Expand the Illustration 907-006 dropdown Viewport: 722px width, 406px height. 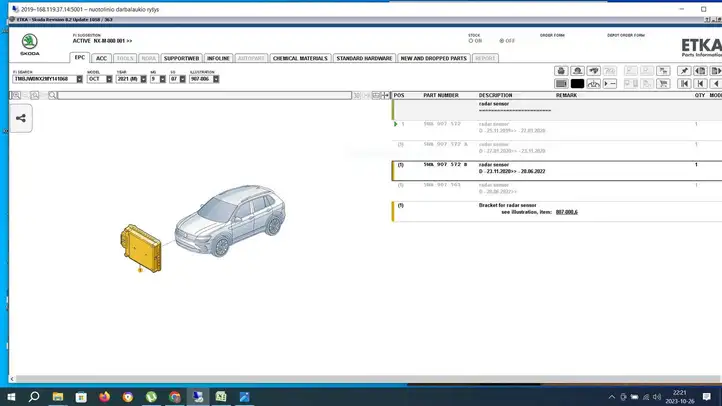click(216, 79)
